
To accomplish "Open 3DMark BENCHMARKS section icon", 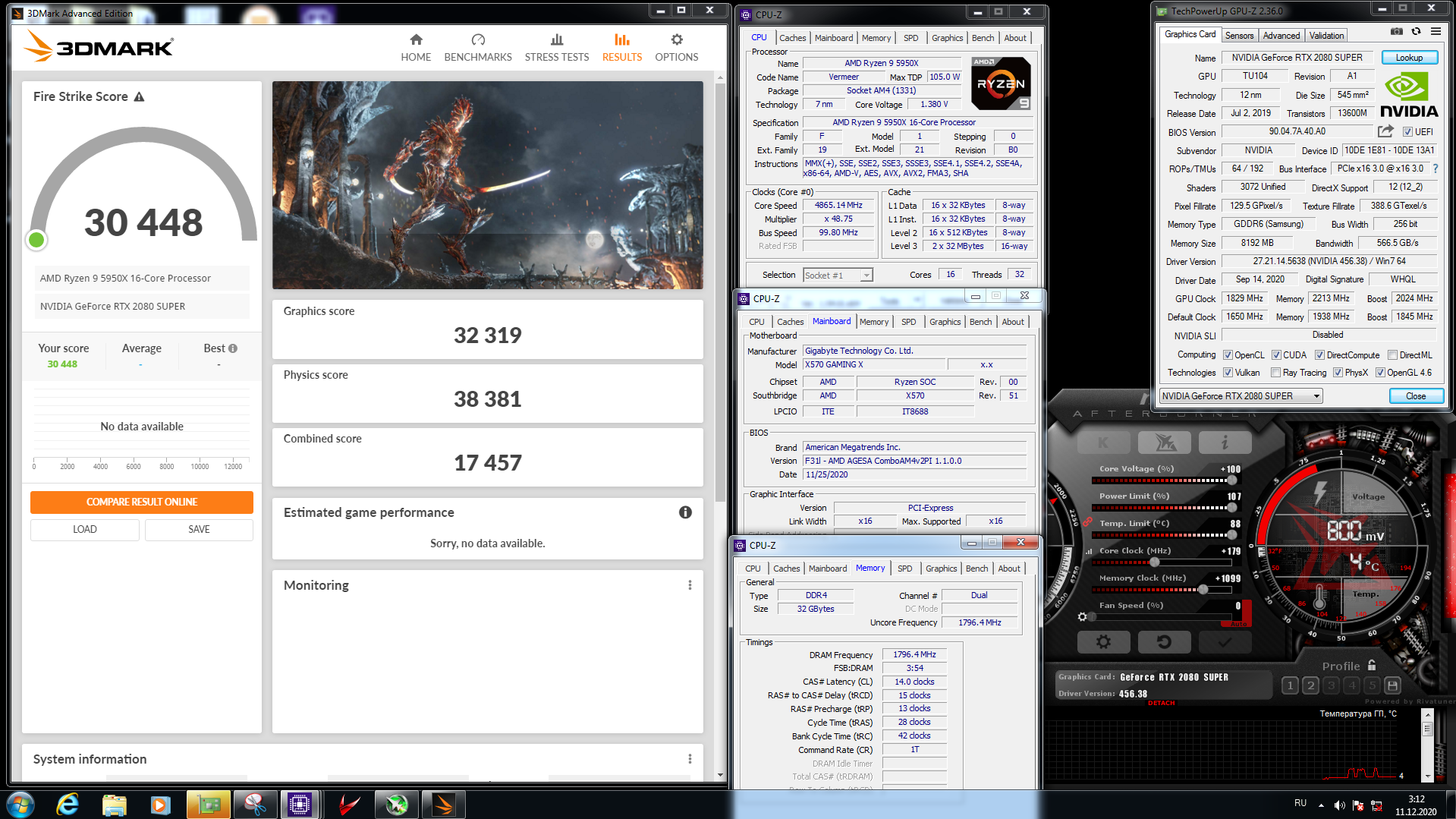I will pos(478,40).
